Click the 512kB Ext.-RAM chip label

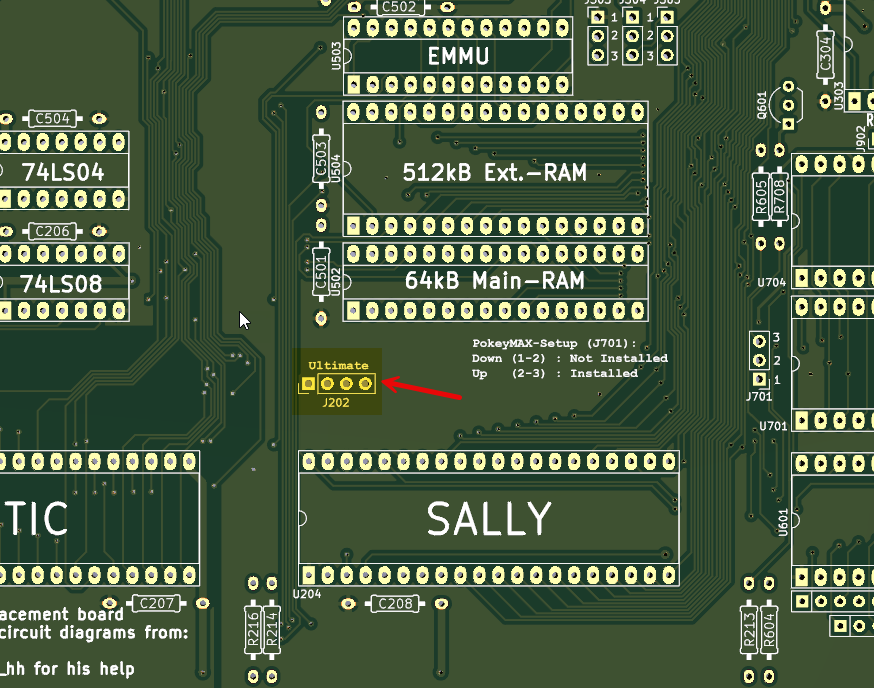(494, 171)
